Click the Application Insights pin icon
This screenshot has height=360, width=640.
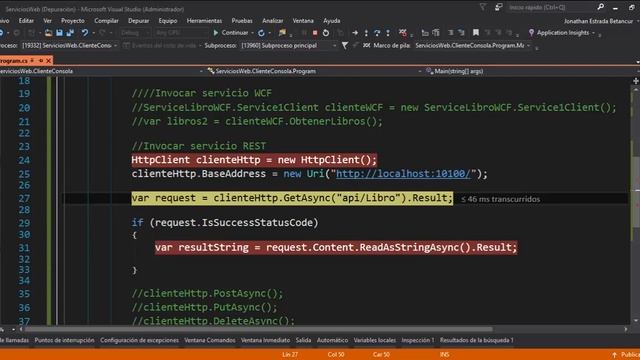click(531, 33)
